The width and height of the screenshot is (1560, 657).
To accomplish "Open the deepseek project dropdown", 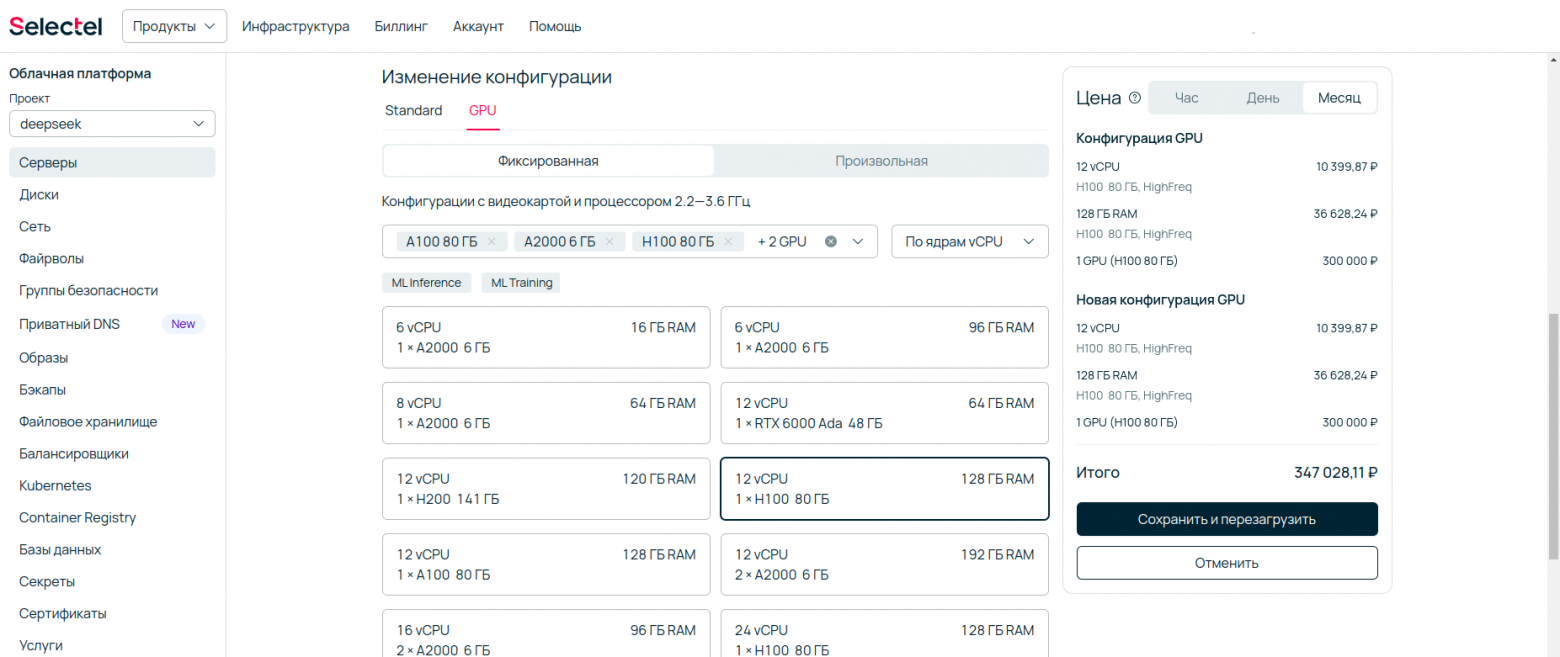I will coord(112,123).
